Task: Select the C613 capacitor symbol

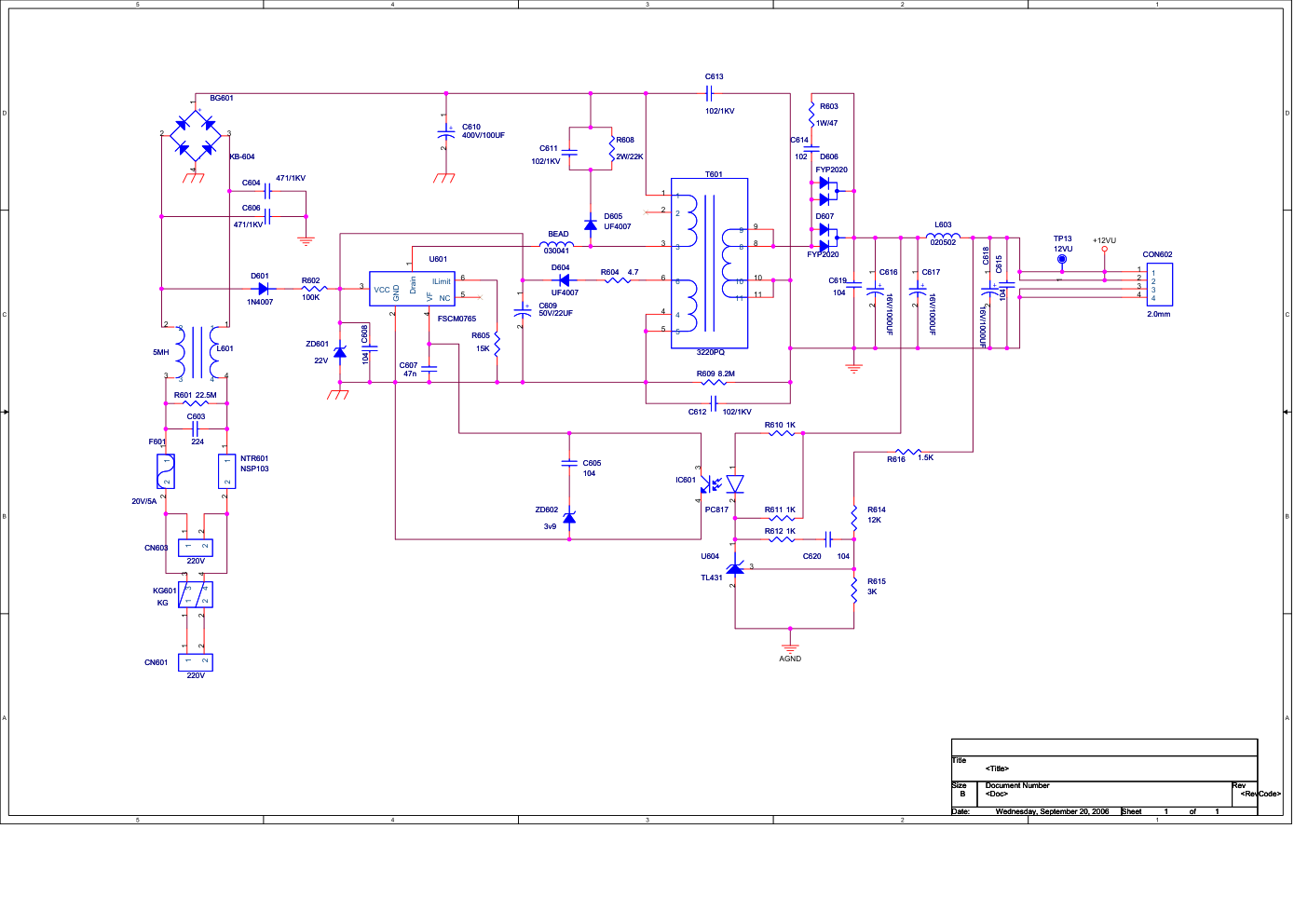Action: 709,93
